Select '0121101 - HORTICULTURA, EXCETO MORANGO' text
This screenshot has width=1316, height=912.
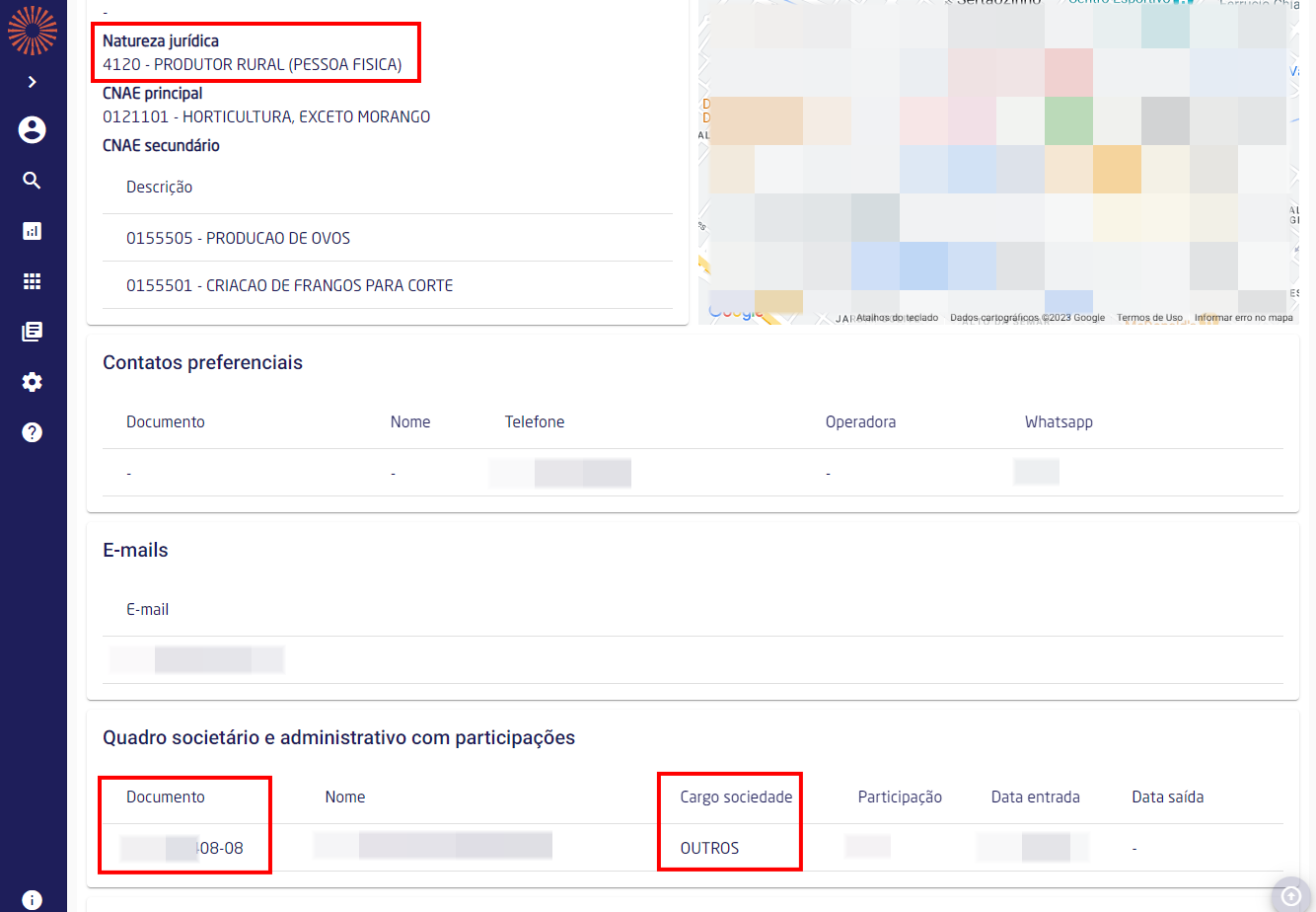[x=266, y=116]
